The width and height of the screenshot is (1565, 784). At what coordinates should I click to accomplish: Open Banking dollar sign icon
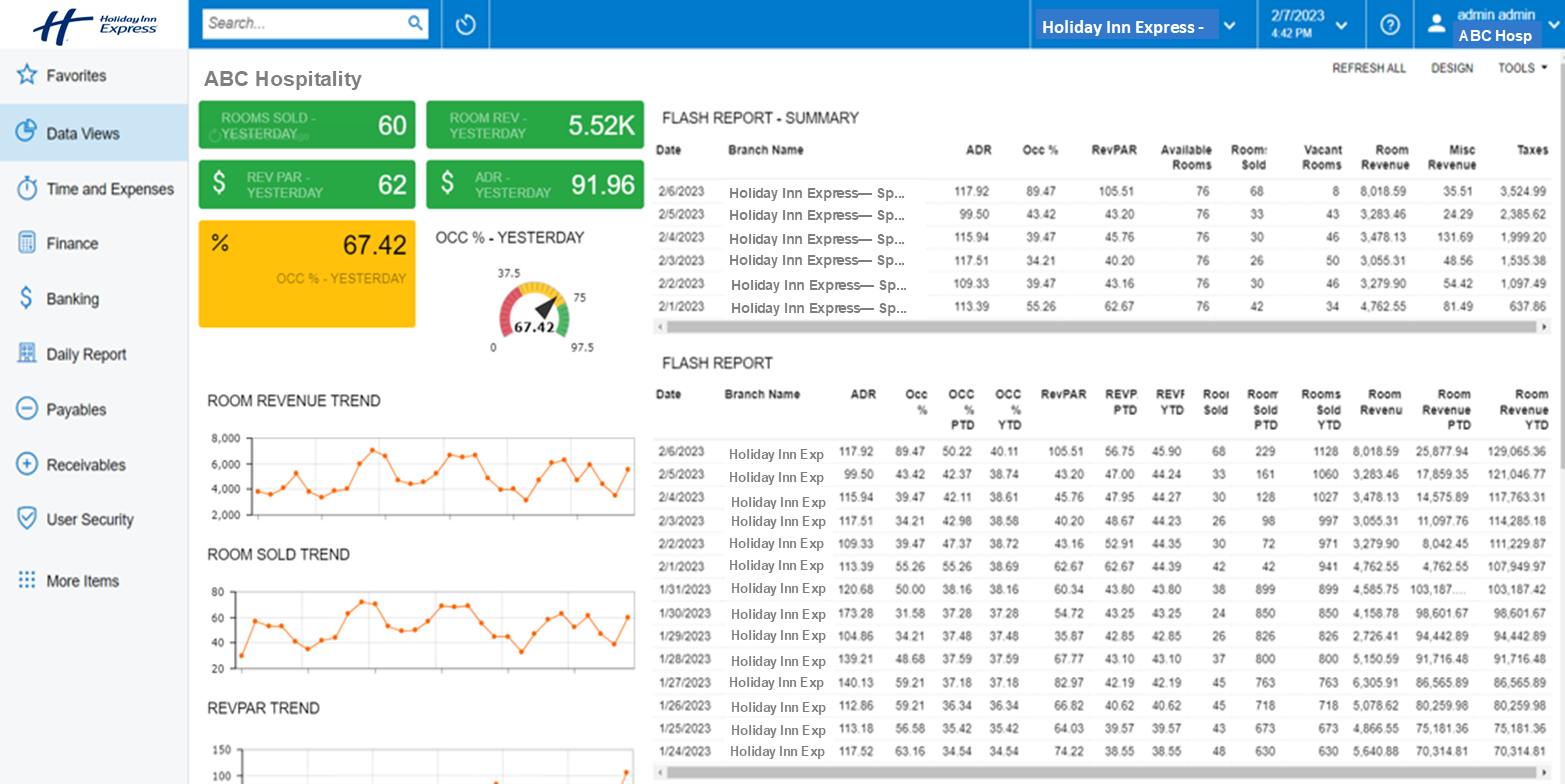pyautogui.click(x=27, y=298)
